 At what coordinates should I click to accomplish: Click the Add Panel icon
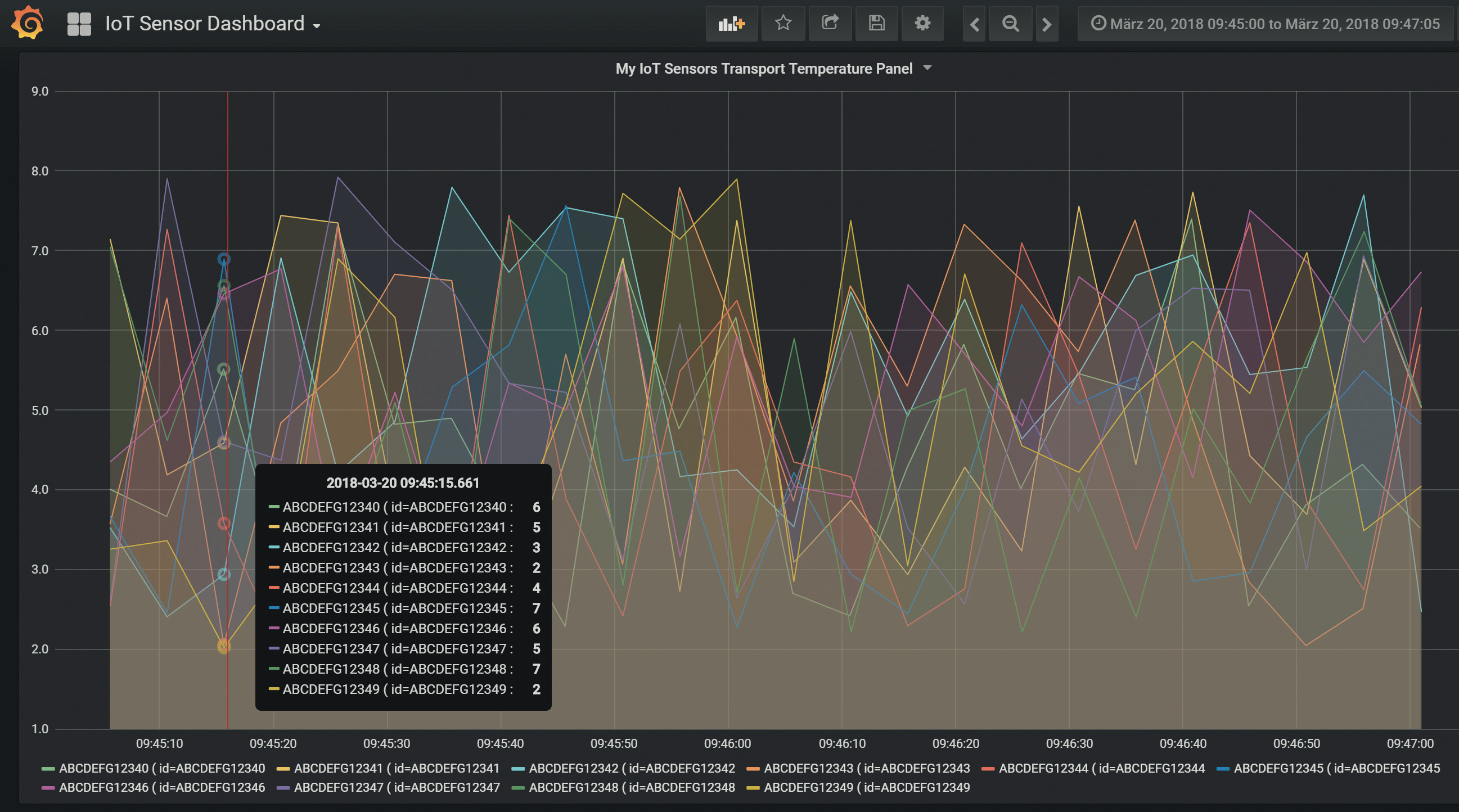[x=731, y=24]
